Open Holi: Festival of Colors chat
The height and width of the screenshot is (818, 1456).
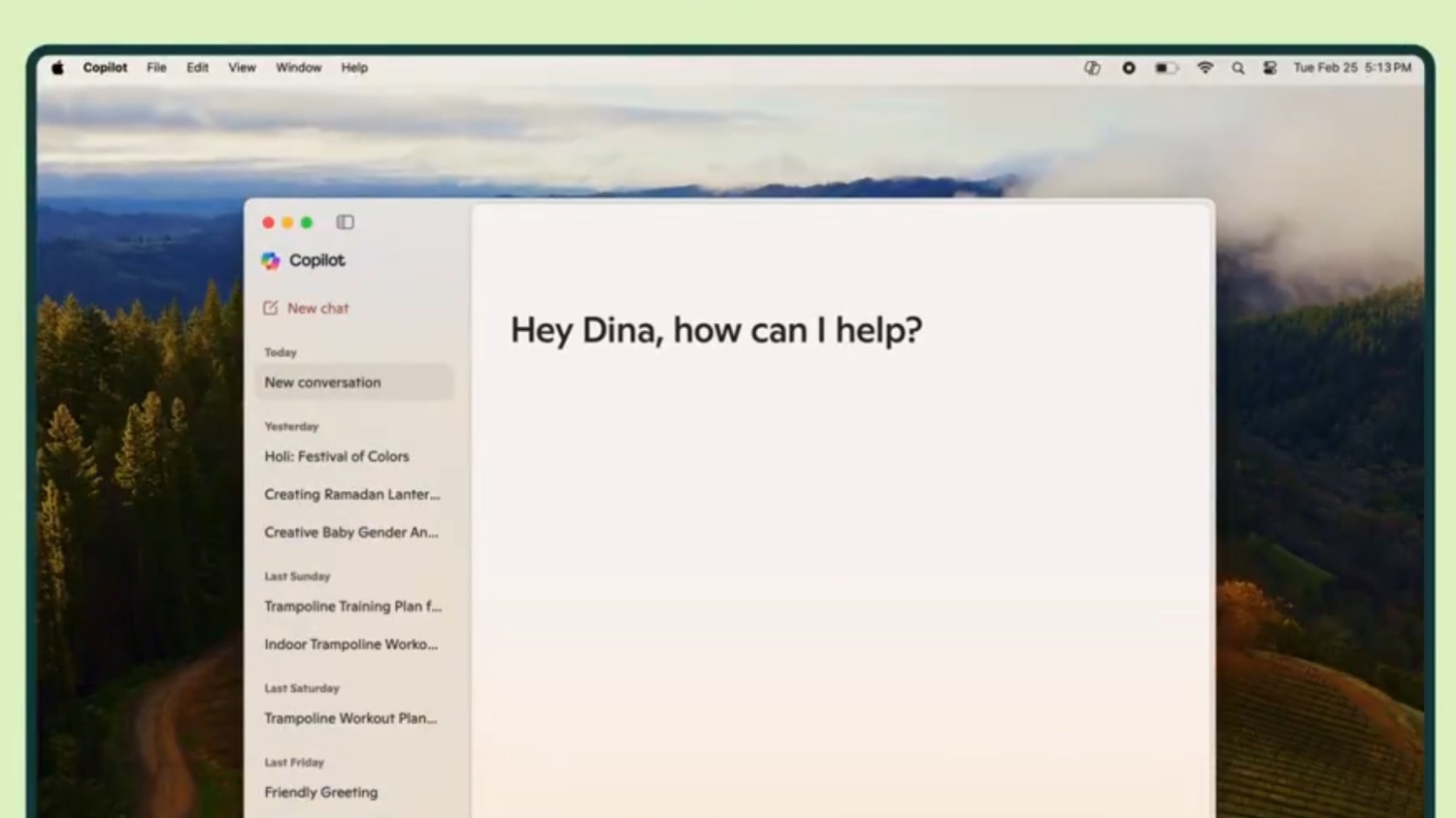tap(337, 456)
